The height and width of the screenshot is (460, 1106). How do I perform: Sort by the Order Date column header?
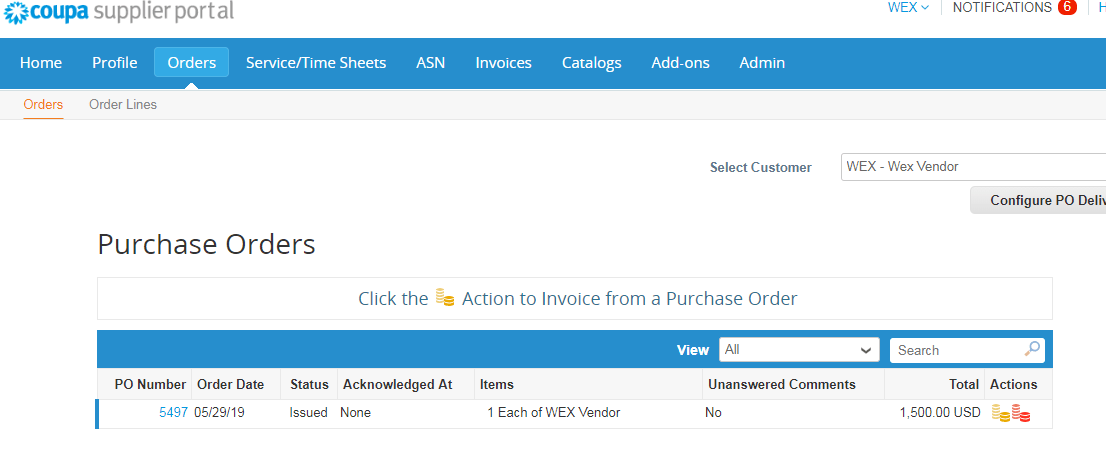coord(231,385)
